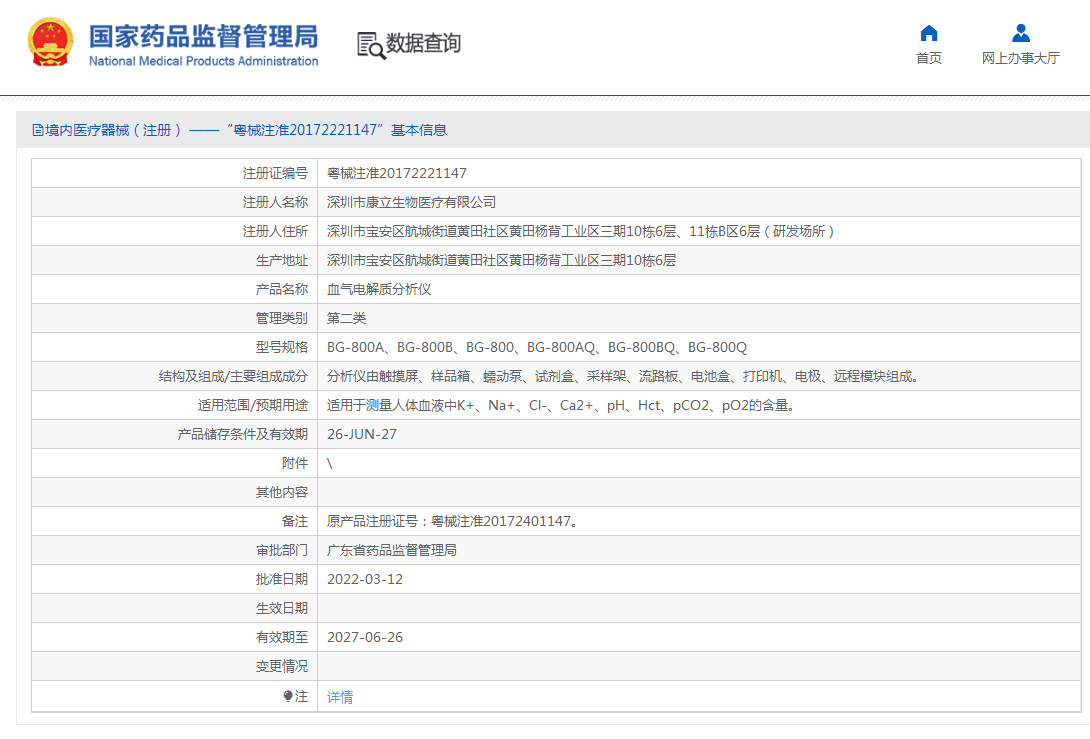The width and height of the screenshot is (1090, 739).
Task: Click the 生效日期 label
Action: pyautogui.click(x=282, y=609)
